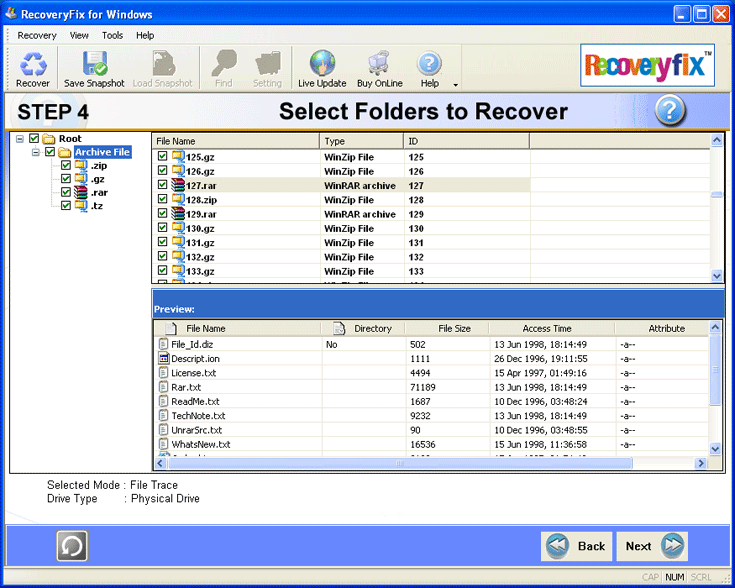
Task: Open the Tools menu
Action: point(112,35)
